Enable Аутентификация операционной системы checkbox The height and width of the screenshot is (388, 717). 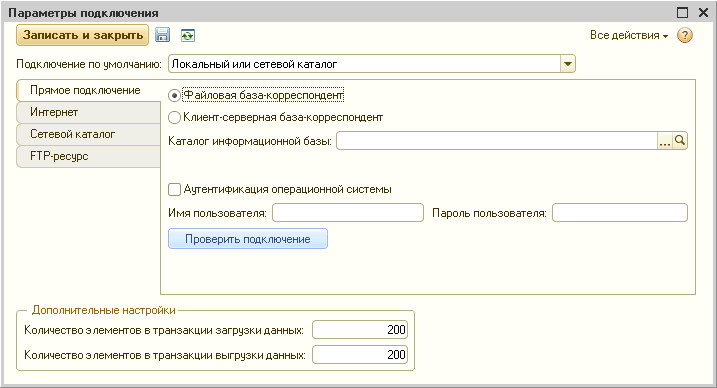click(x=174, y=189)
